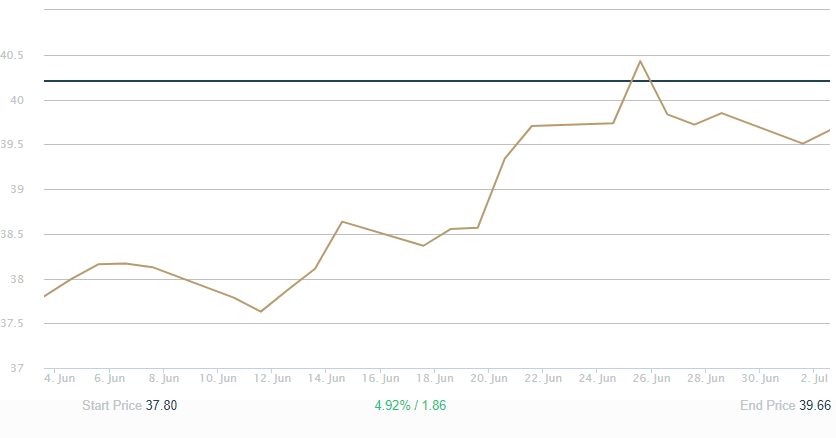Click the '26. Jun' date label

[652, 379]
